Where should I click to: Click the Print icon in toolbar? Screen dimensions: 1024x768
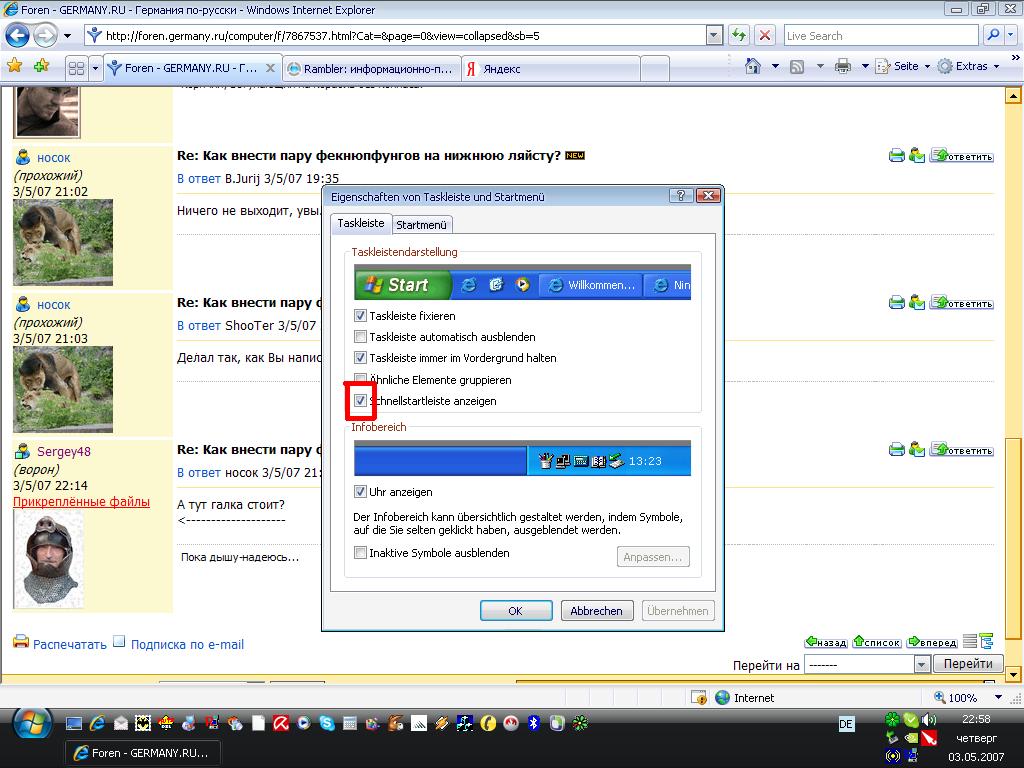click(842, 66)
